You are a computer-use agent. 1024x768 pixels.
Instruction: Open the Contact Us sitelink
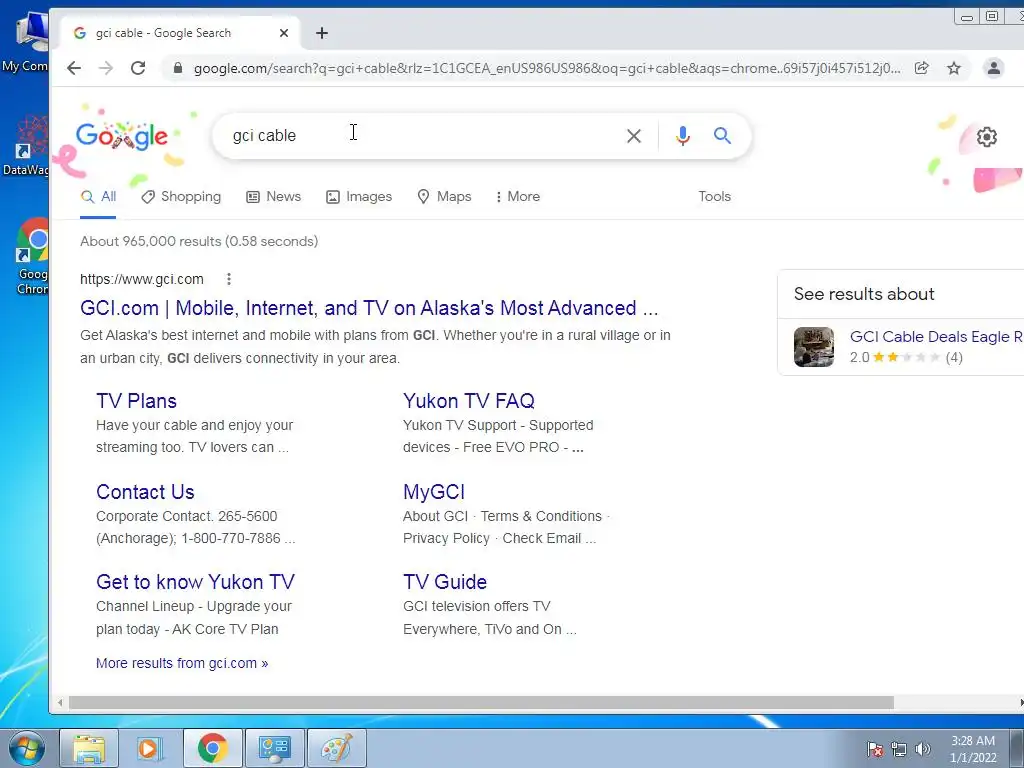(145, 492)
